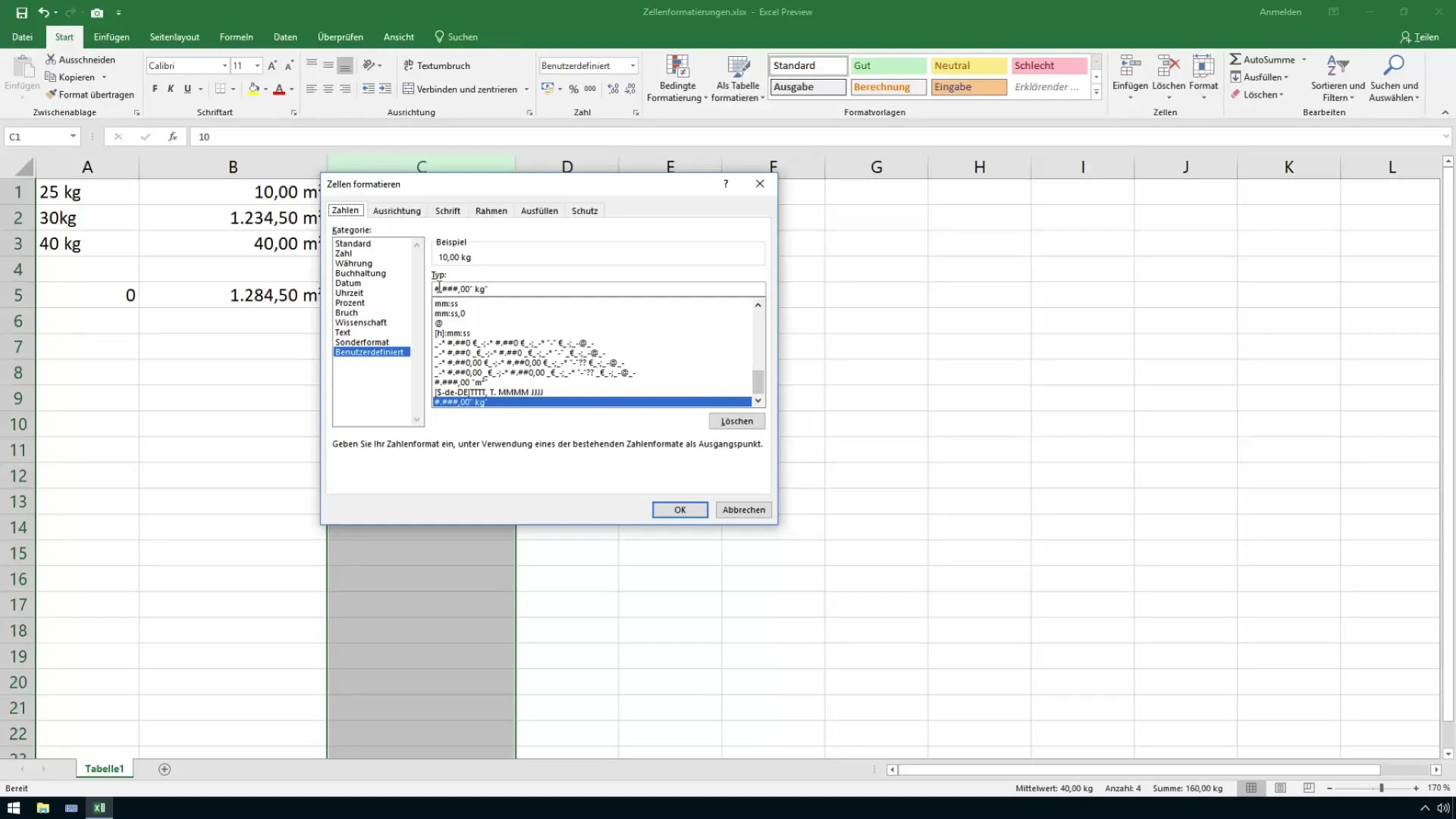Open Ausfüllen dropdown
The height and width of the screenshot is (819, 1456).
pyautogui.click(x=1259, y=77)
